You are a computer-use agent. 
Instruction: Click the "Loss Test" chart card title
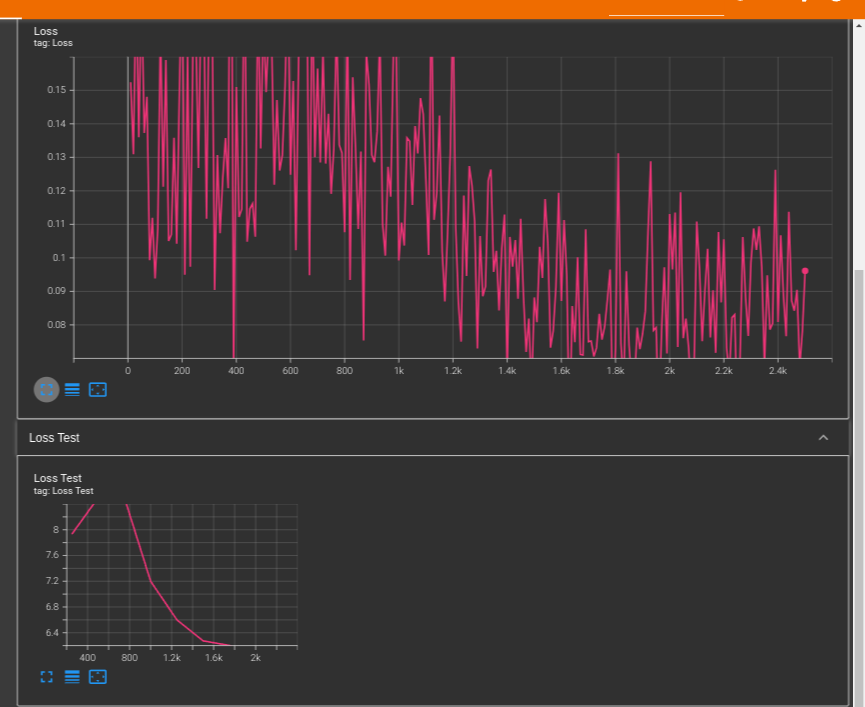(58, 478)
